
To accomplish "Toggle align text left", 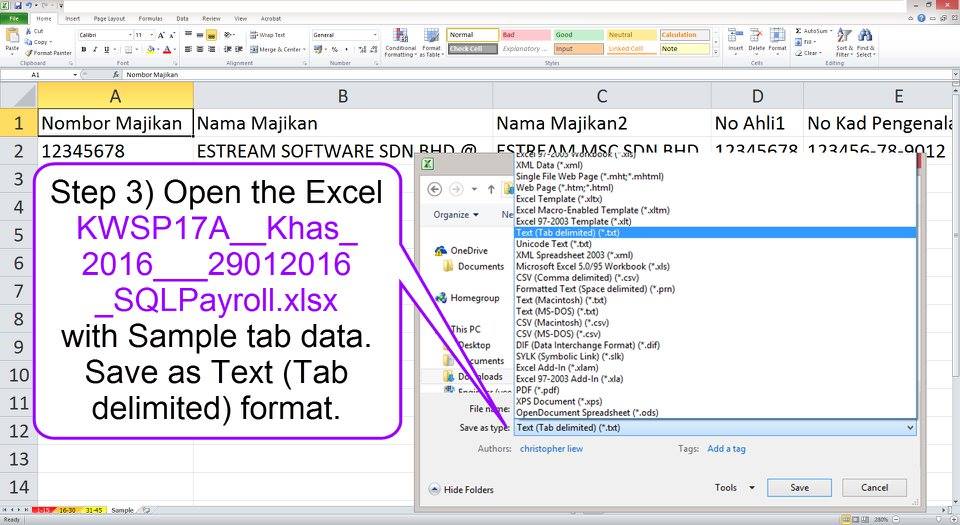I will (x=189, y=49).
